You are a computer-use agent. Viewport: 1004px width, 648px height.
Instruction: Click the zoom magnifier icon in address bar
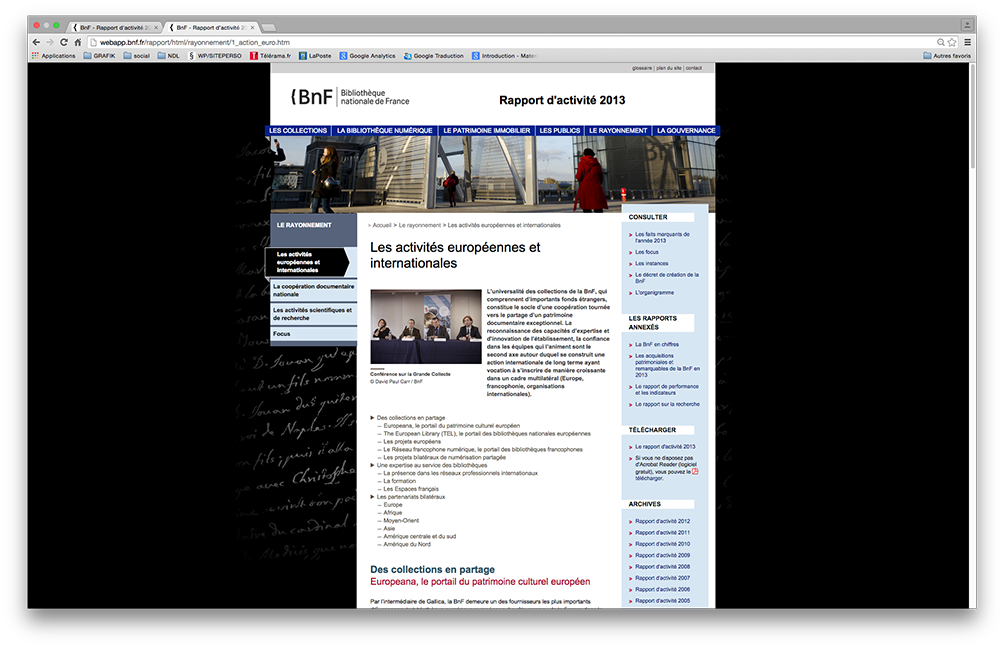(x=941, y=42)
